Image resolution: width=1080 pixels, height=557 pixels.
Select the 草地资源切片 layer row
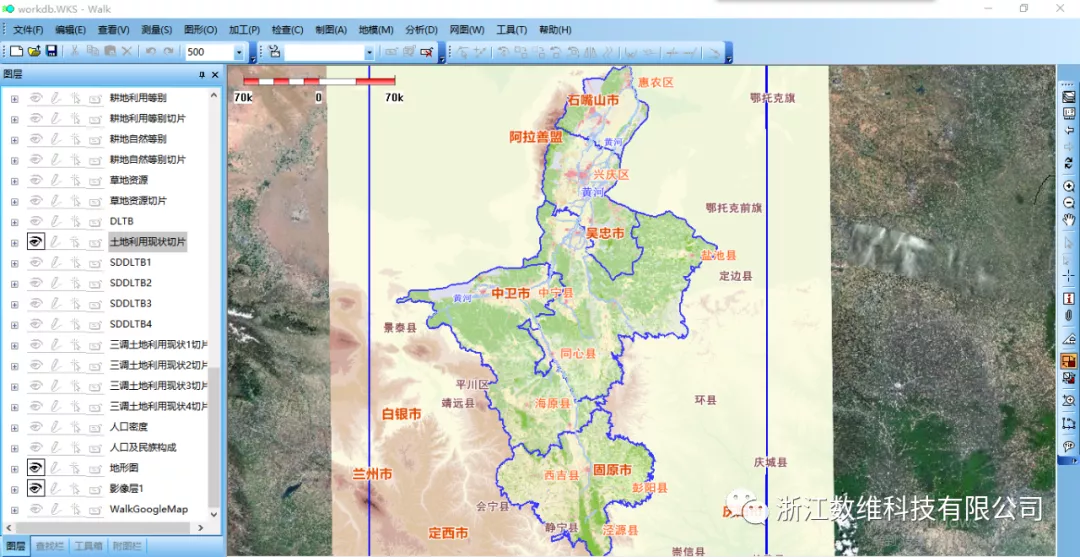point(138,201)
